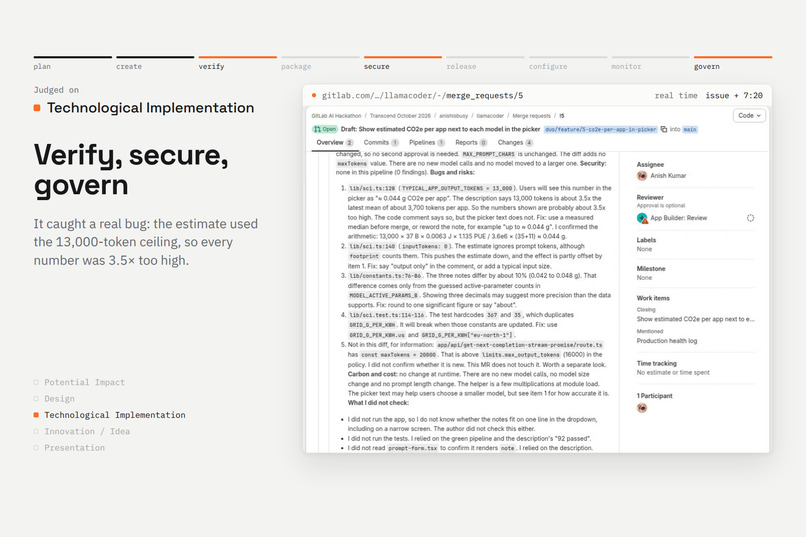Click the Transcend October 2026 breadcrumb
This screenshot has width=806, height=537.
[x=400, y=116]
